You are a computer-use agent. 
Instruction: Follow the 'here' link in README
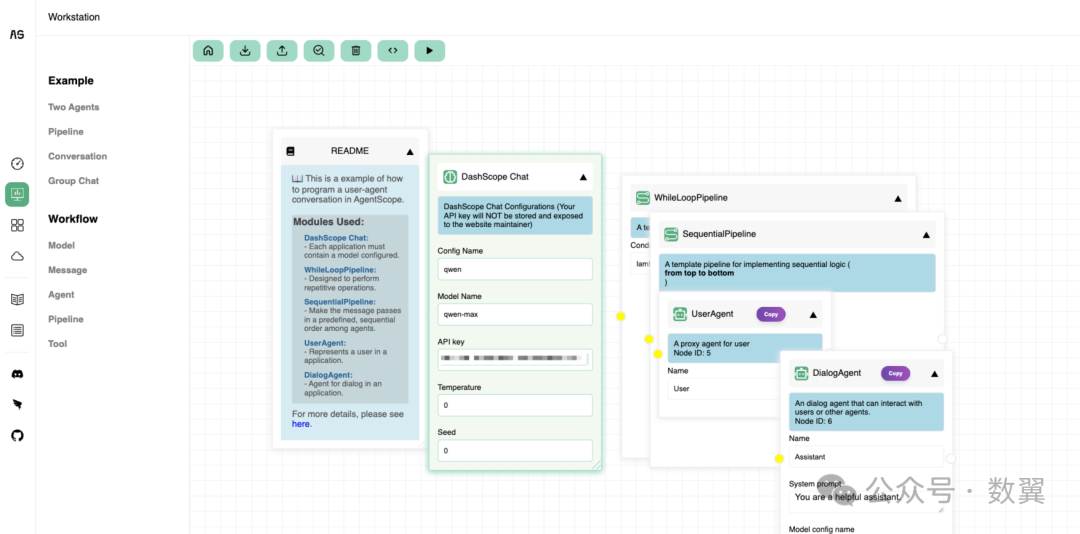pos(300,424)
